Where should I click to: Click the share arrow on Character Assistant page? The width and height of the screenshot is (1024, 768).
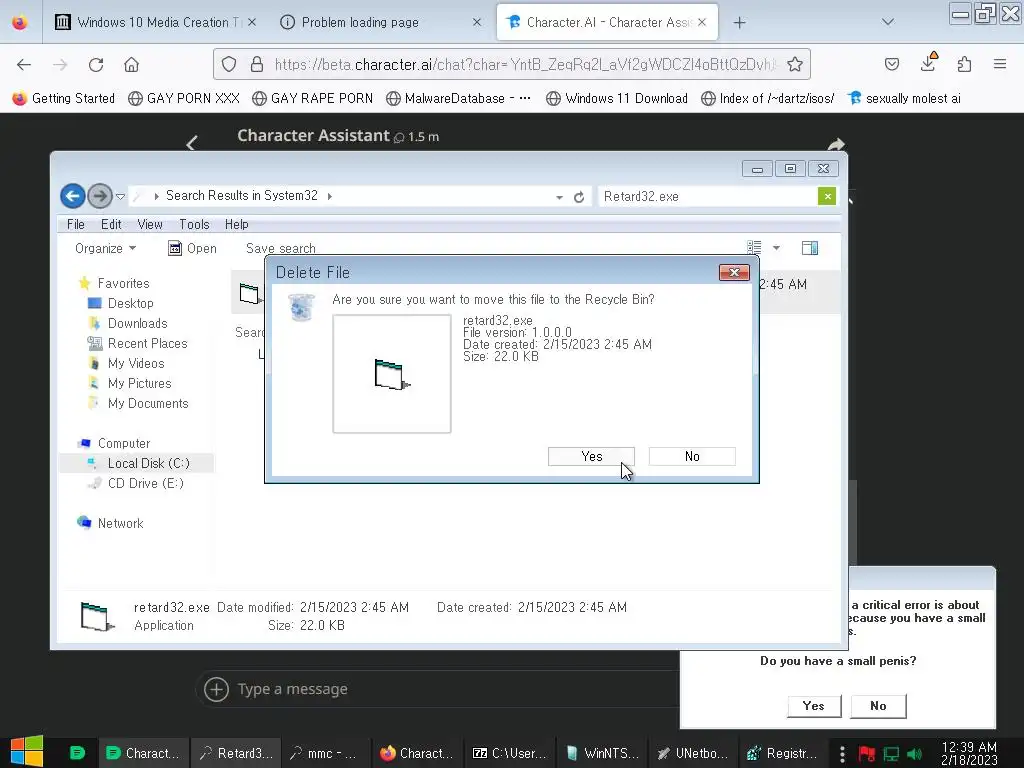point(836,144)
